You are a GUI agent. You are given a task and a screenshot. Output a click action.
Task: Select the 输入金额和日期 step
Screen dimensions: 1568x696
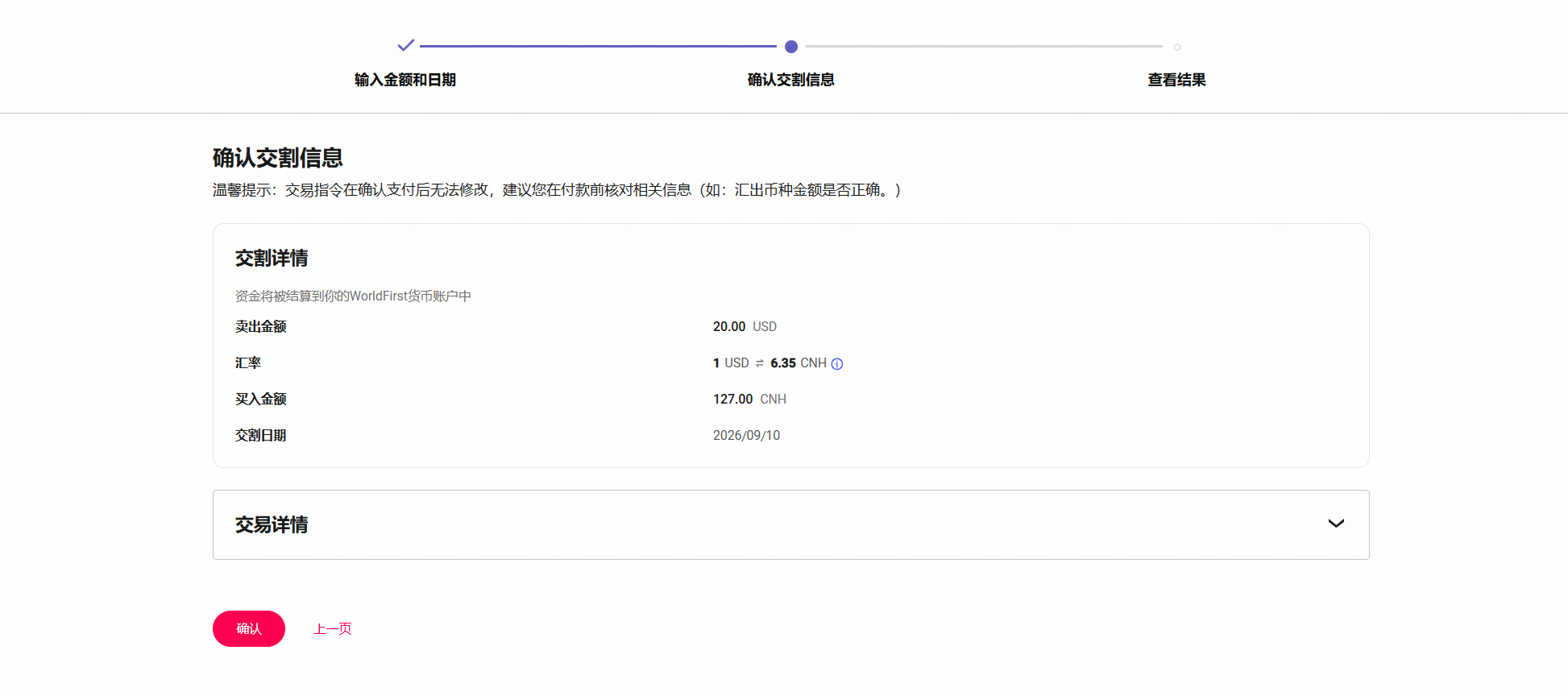[405, 80]
